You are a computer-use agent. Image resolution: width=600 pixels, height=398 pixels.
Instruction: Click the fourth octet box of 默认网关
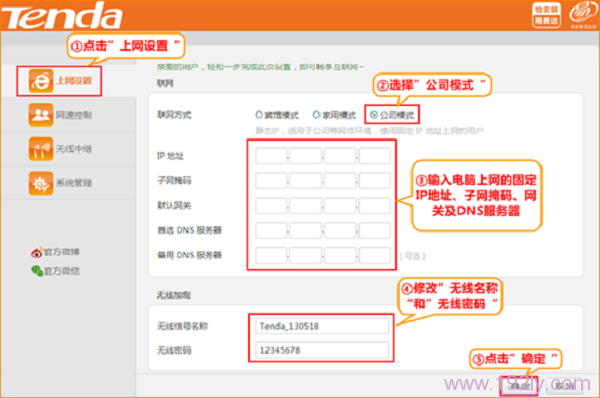pyautogui.click(x=375, y=206)
